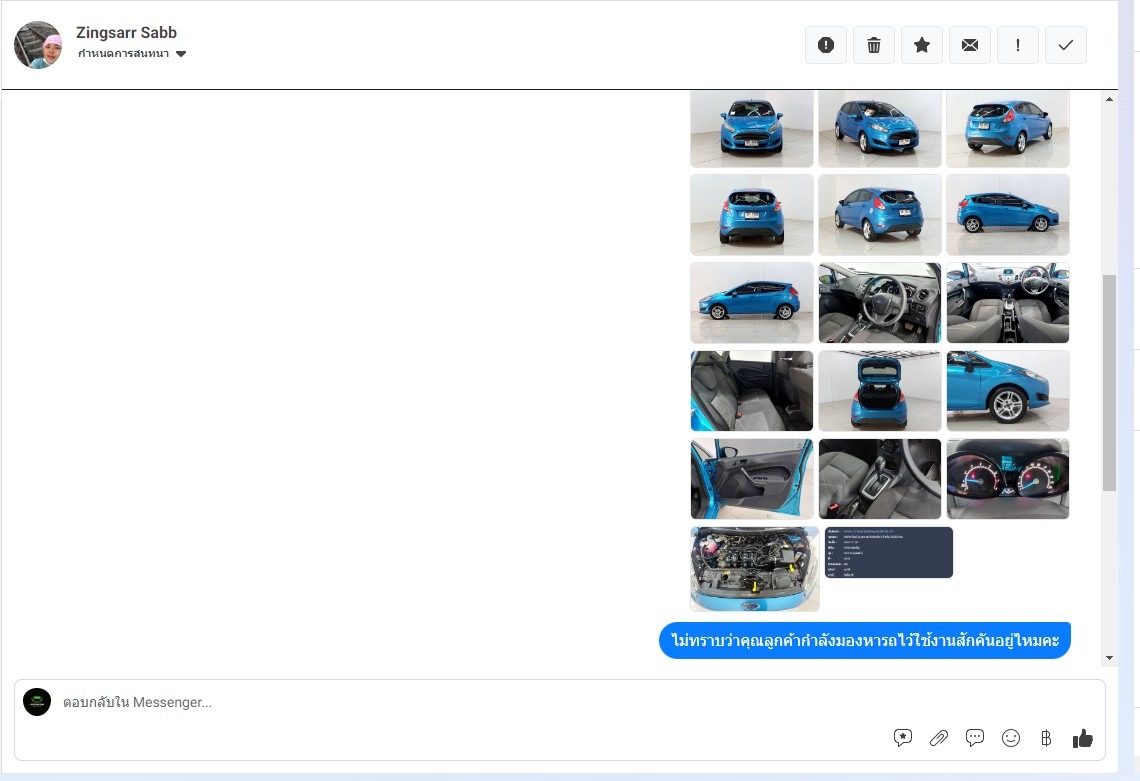Open Zingsarr Sabb profile picture
Screen dimensions: 1140x781
tap(38, 45)
